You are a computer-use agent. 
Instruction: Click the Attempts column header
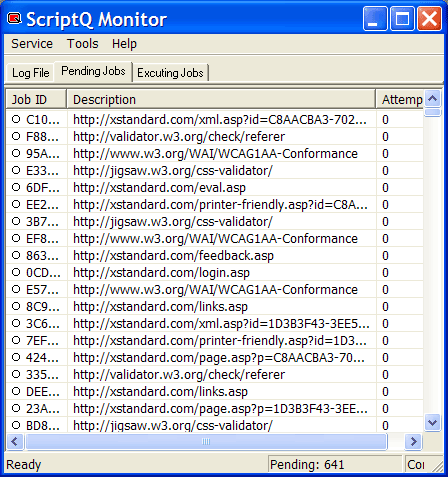[x=400, y=99]
